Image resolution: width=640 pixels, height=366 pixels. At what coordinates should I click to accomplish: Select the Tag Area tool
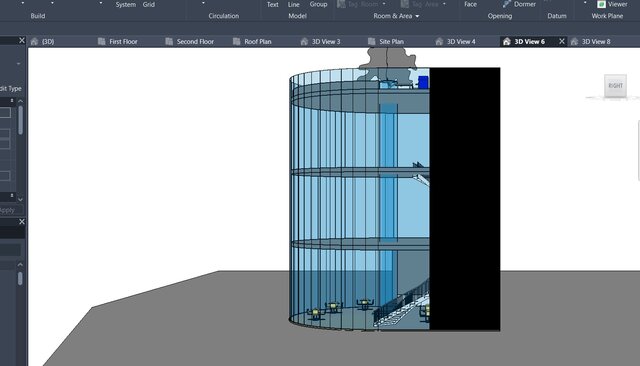(419, 4)
